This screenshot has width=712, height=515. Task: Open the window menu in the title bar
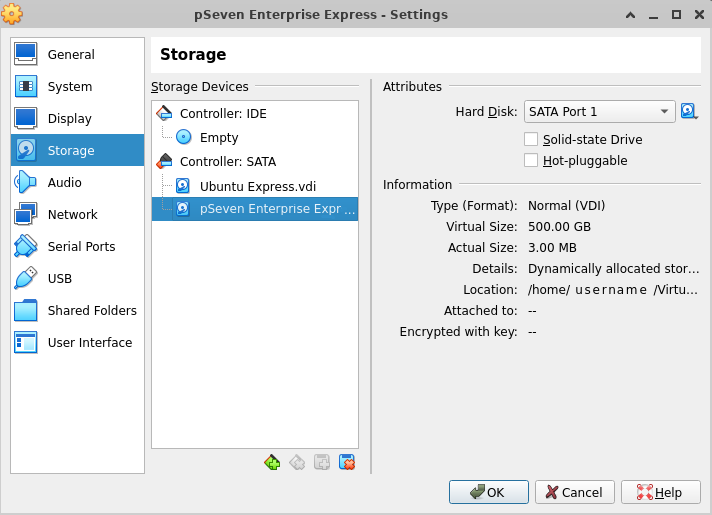(x=13, y=15)
